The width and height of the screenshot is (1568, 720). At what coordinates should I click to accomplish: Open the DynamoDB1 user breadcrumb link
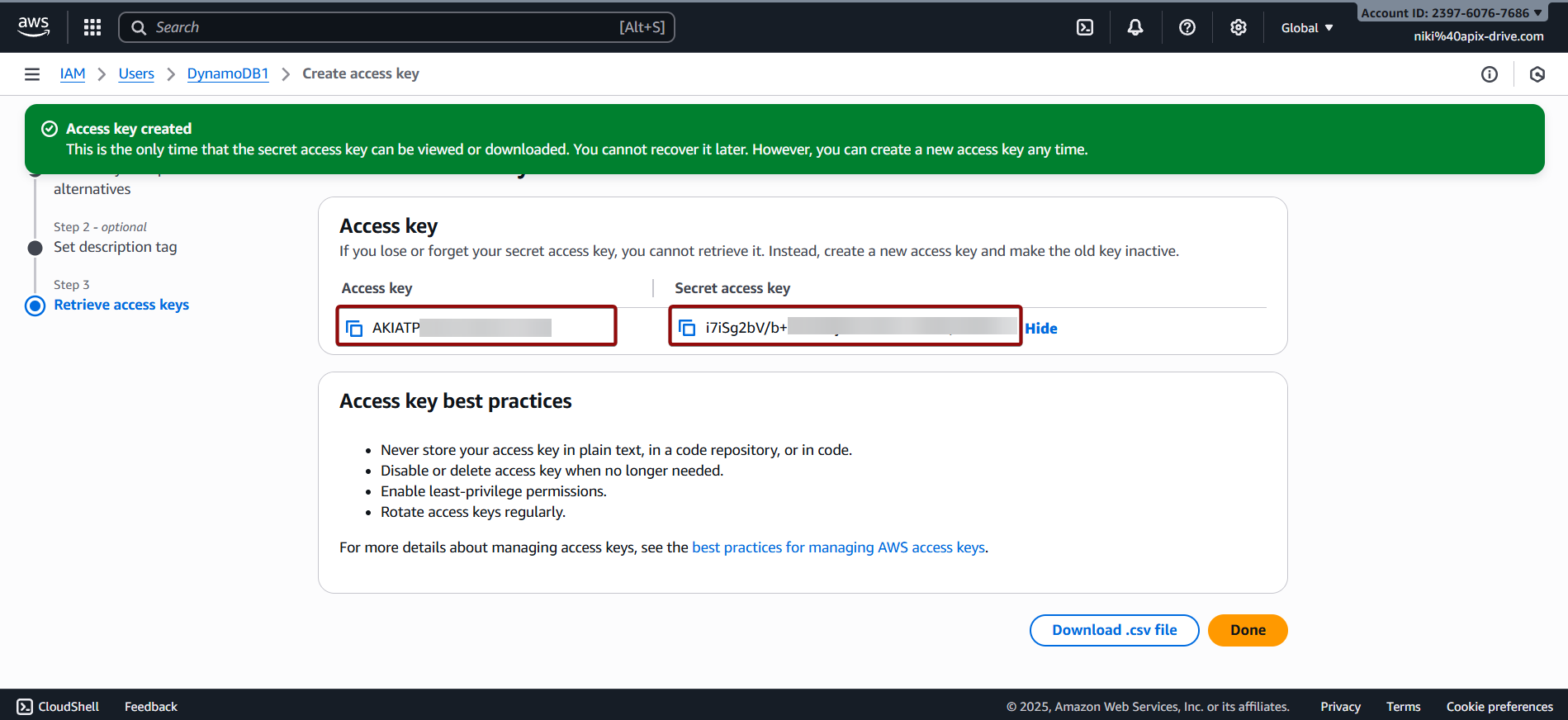tap(228, 73)
